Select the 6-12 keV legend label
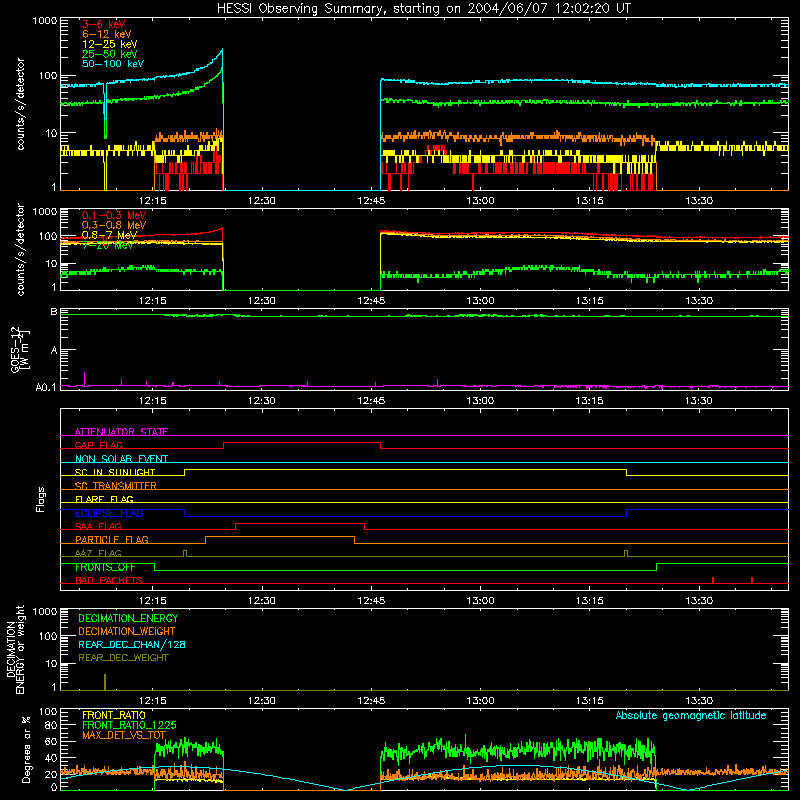This screenshot has height=800, width=800. click(106, 34)
